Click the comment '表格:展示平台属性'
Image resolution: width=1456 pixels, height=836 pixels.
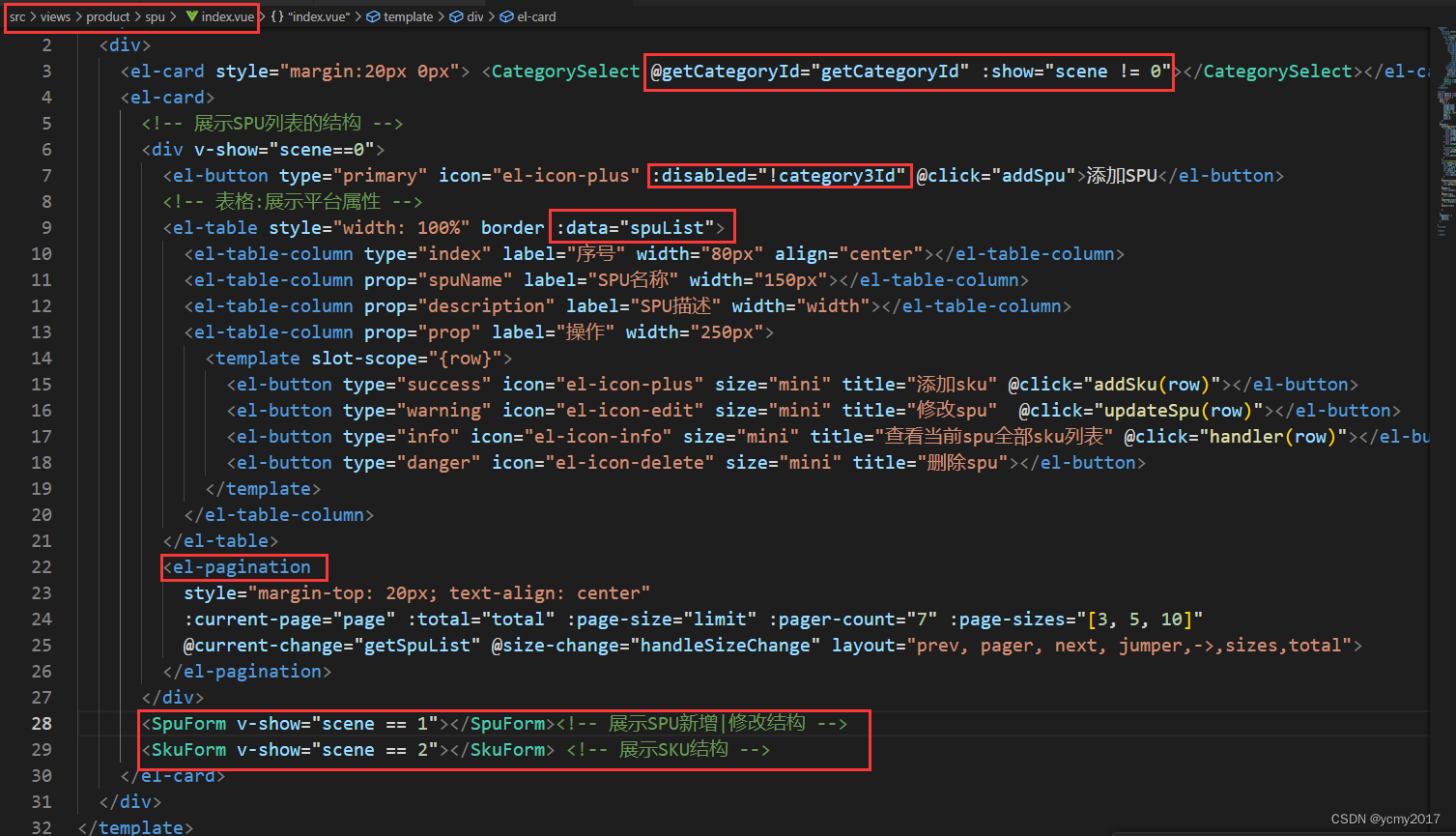click(299, 202)
